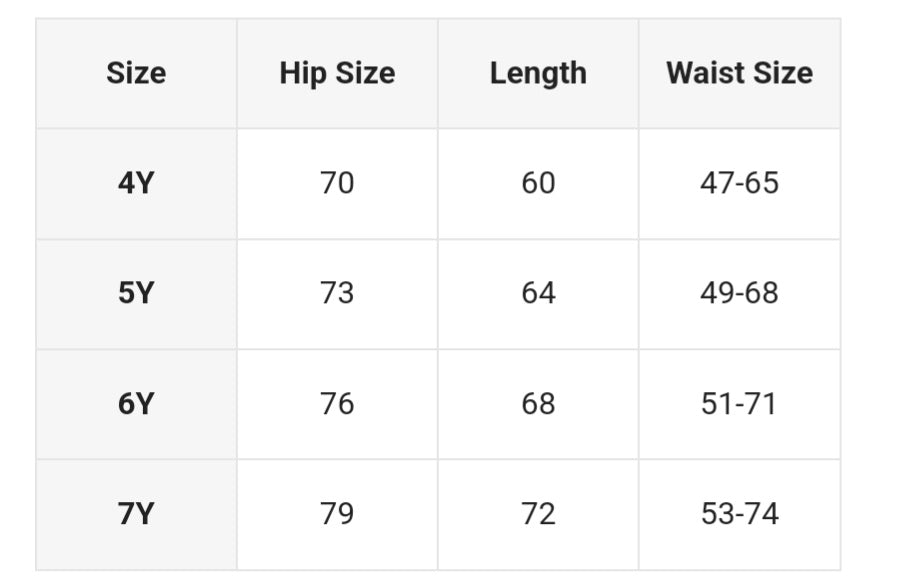
Task: Click the Size column header
Action: [x=136, y=73]
